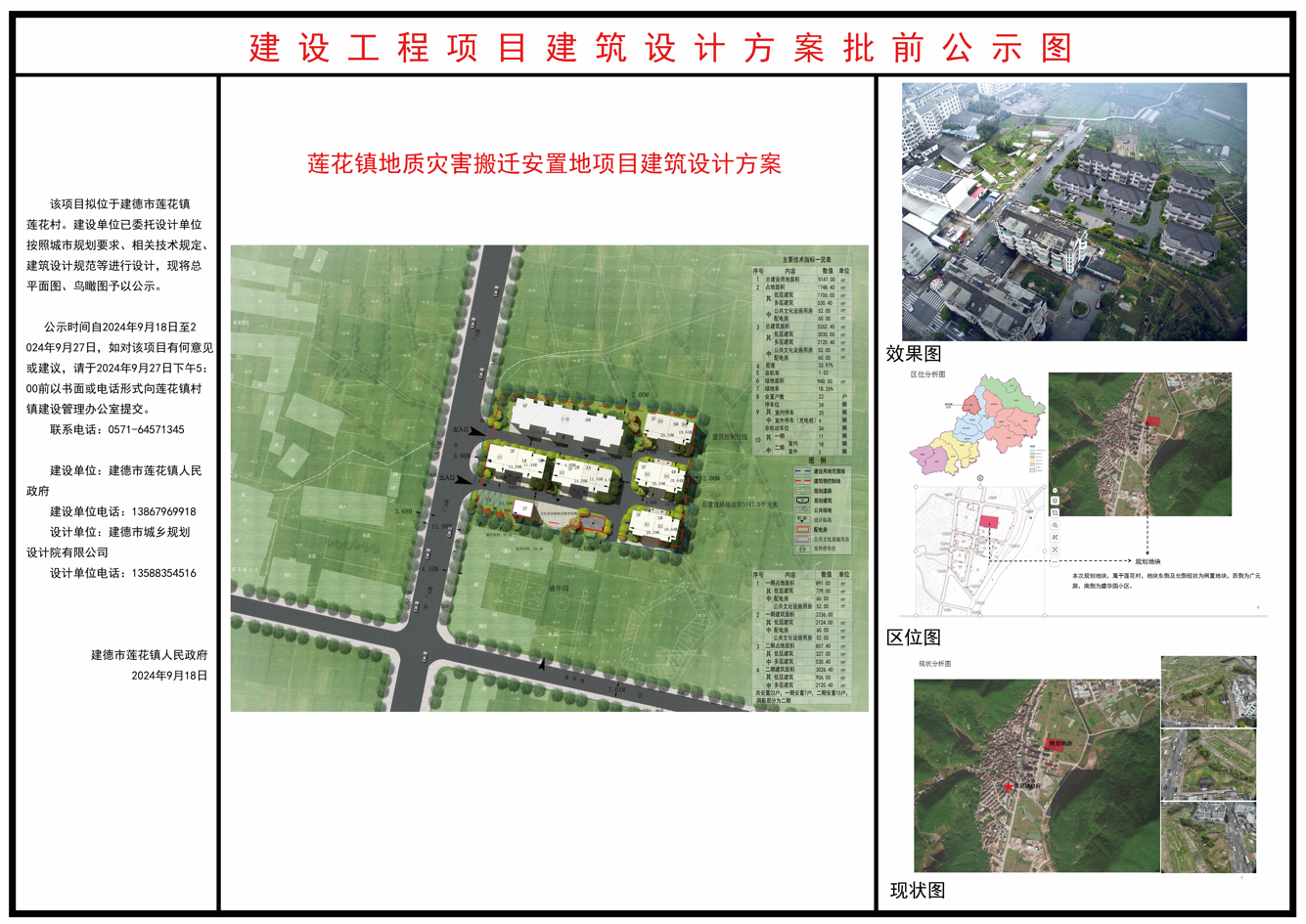The image size is (1306, 924).
Task: Click the red 配电房 legend swatch
Action: [x=802, y=530]
